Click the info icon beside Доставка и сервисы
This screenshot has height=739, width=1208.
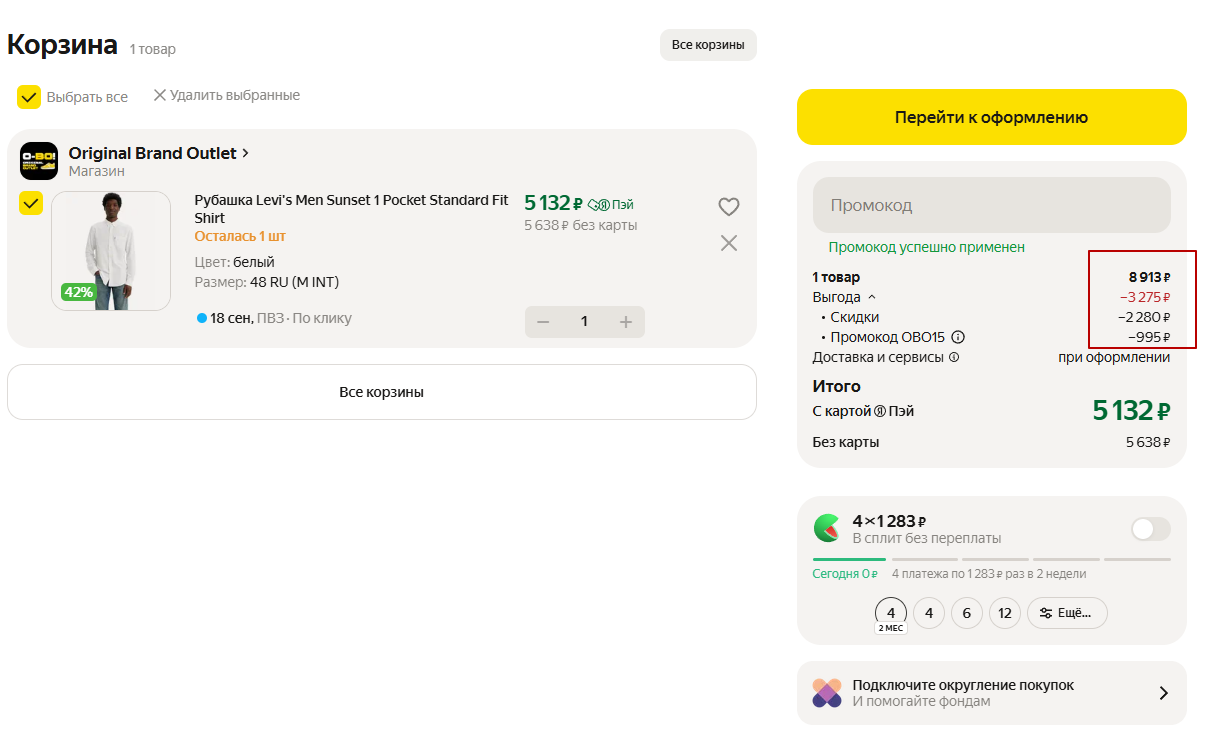point(954,357)
